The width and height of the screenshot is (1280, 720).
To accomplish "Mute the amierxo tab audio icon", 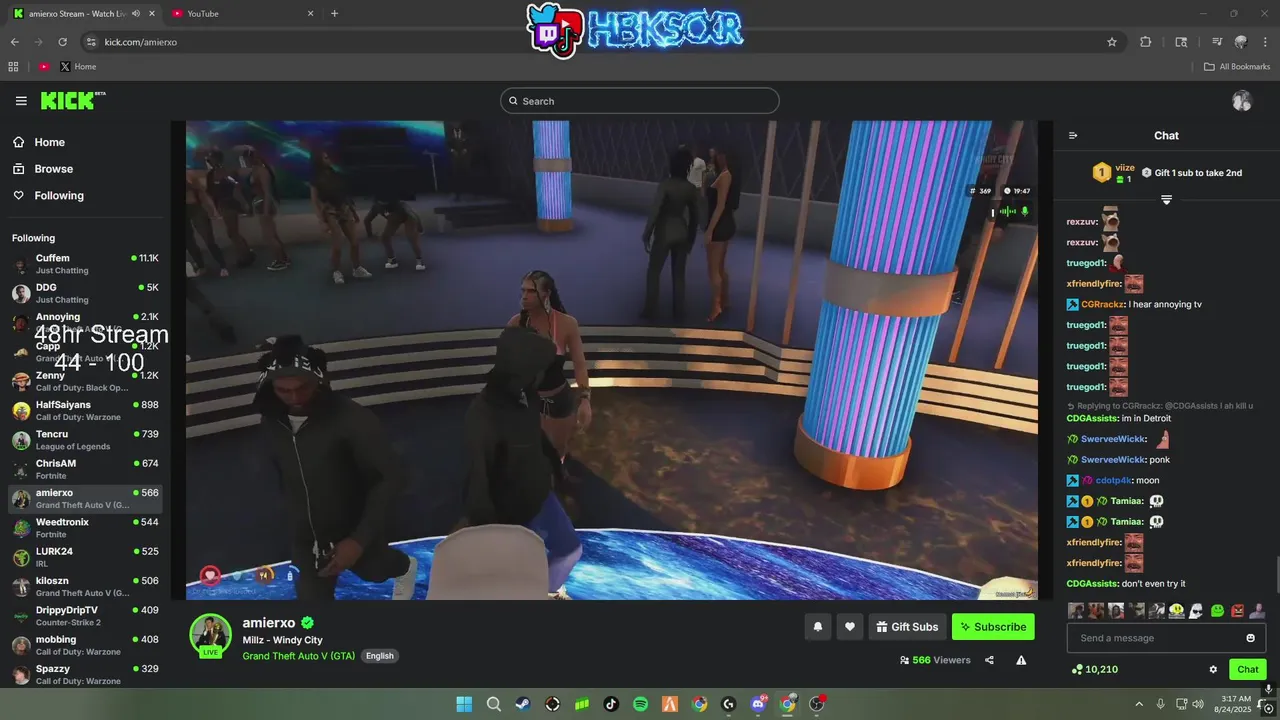I will pos(136,14).
